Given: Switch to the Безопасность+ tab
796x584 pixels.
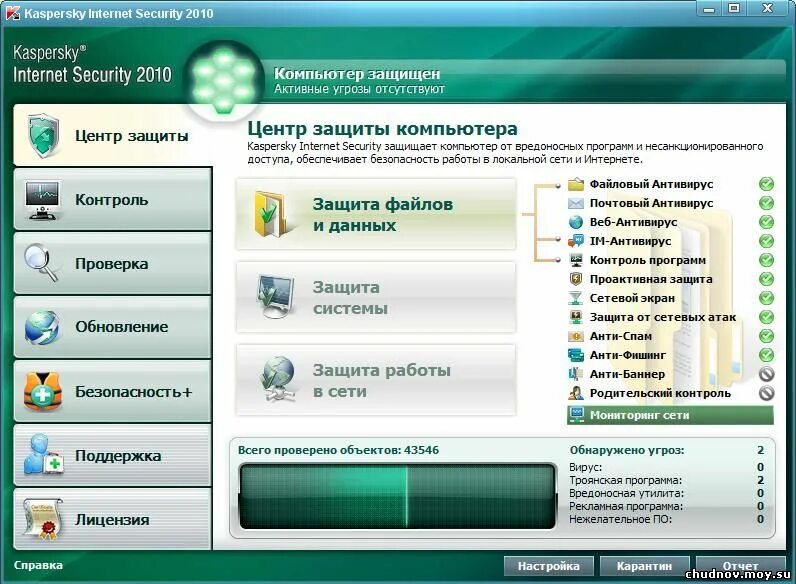Looking at the screenshot, I should [x=113, y=392].
